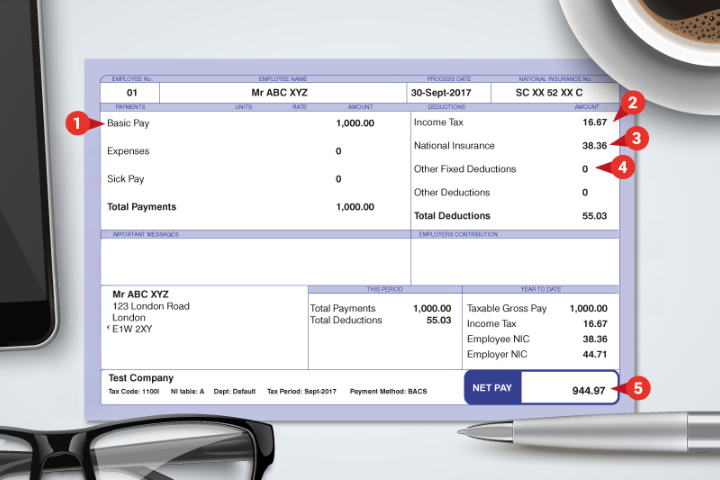
Task: Click the "IMPORTANT MESSAGES" section header
Action: pos(146,234)
